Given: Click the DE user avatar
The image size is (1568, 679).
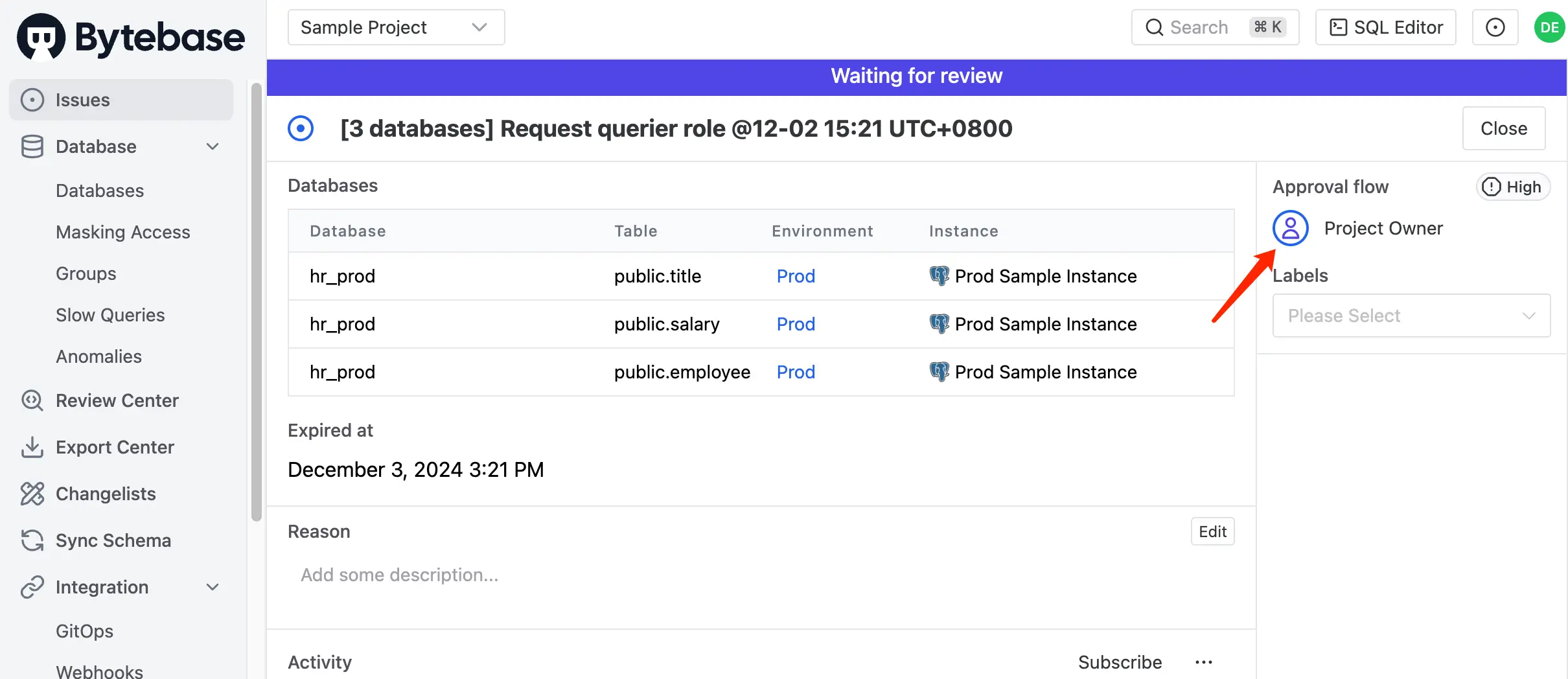Looking at the screenshot, I should (x=1549, y=27).
